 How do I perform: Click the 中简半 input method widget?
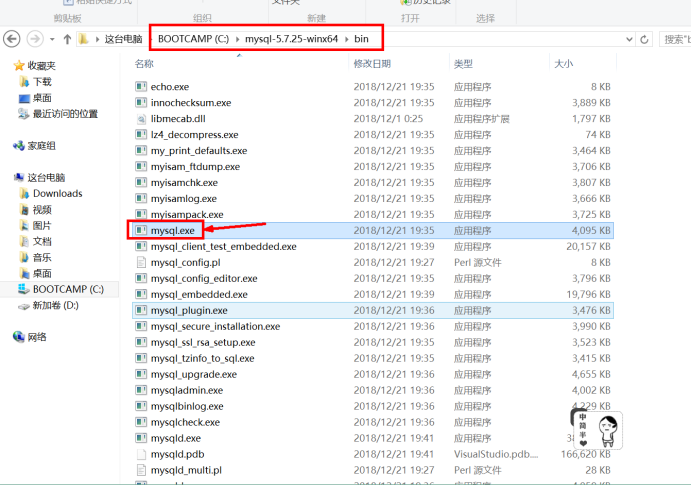tap(596, 429)
